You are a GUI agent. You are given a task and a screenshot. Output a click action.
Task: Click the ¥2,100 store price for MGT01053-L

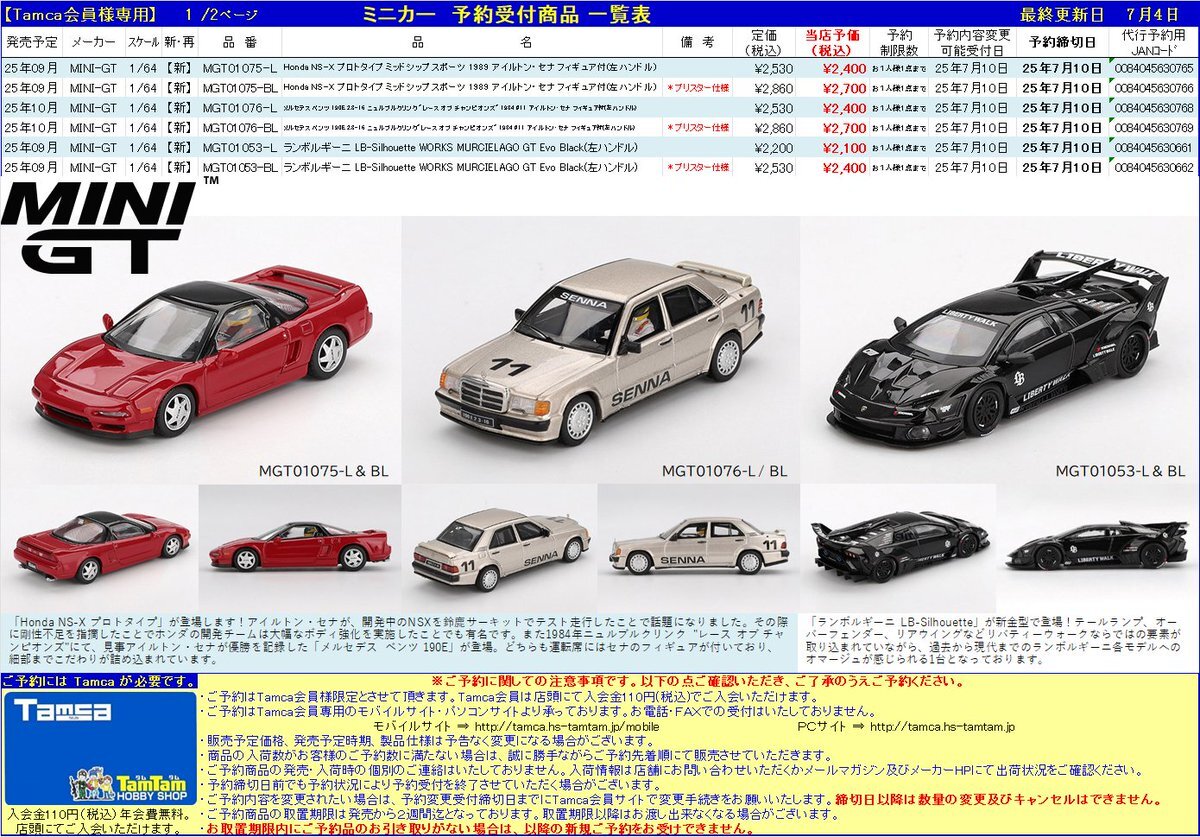(845, 148)
